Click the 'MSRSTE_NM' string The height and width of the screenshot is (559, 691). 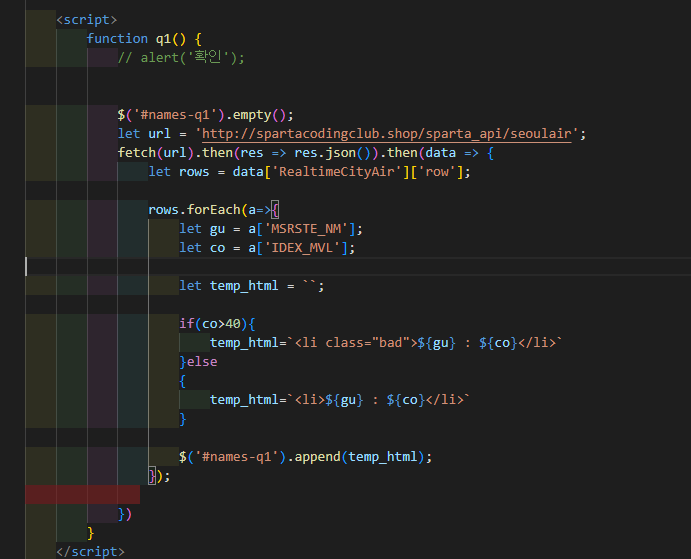tap(306, 229)
